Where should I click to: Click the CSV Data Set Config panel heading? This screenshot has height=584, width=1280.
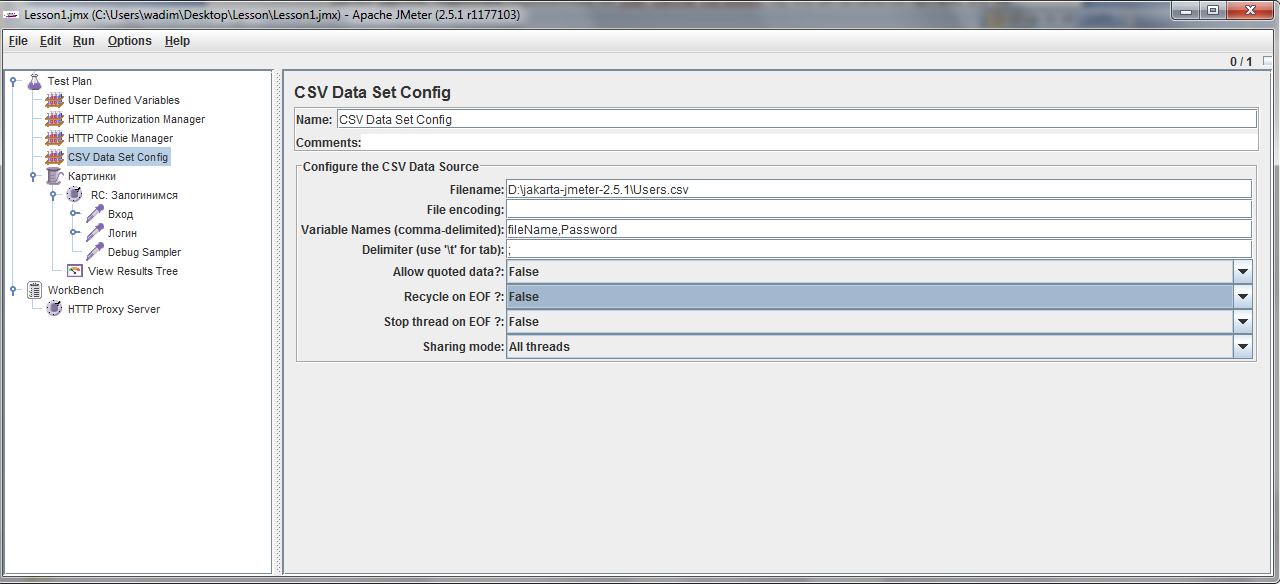click(x=372, y=92)
